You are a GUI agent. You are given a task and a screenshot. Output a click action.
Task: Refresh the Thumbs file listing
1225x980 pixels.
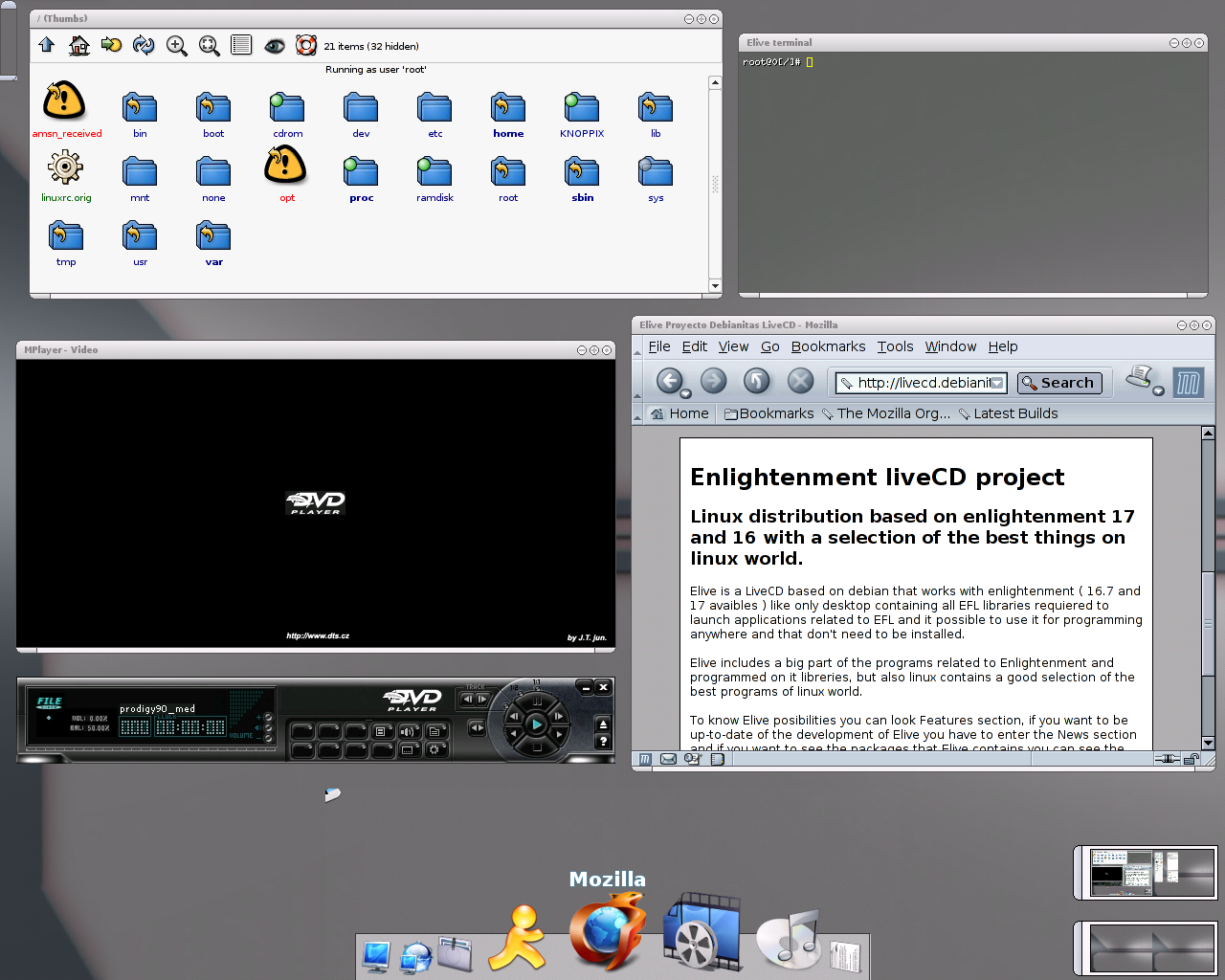point(144,45)
